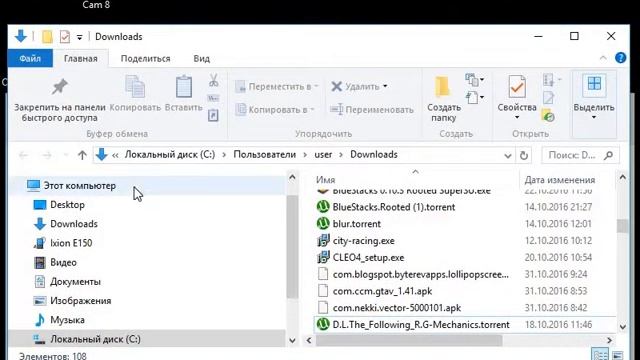Click Локальный диск (C:) in breadcrumb
Screen dimensions: 640x360
(170, 155)
